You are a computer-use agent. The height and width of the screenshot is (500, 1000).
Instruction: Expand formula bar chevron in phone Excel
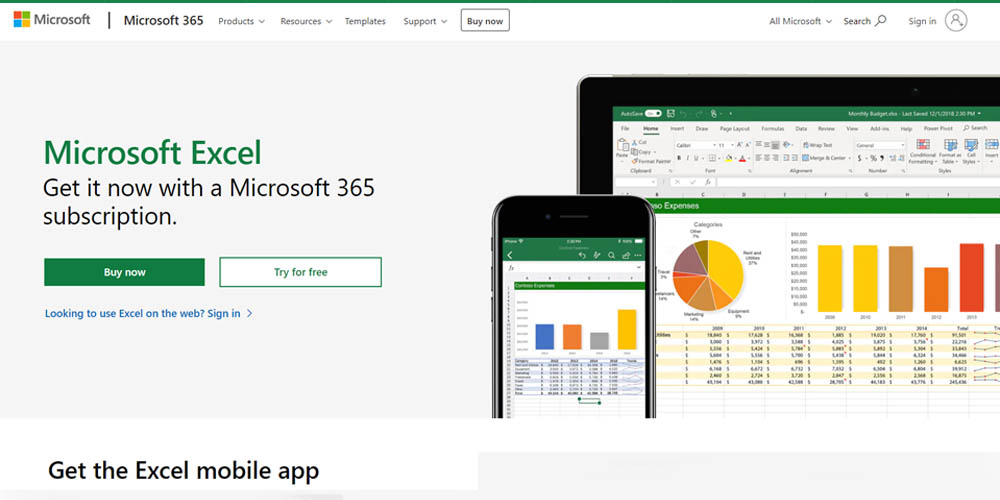tap(638, 267)
